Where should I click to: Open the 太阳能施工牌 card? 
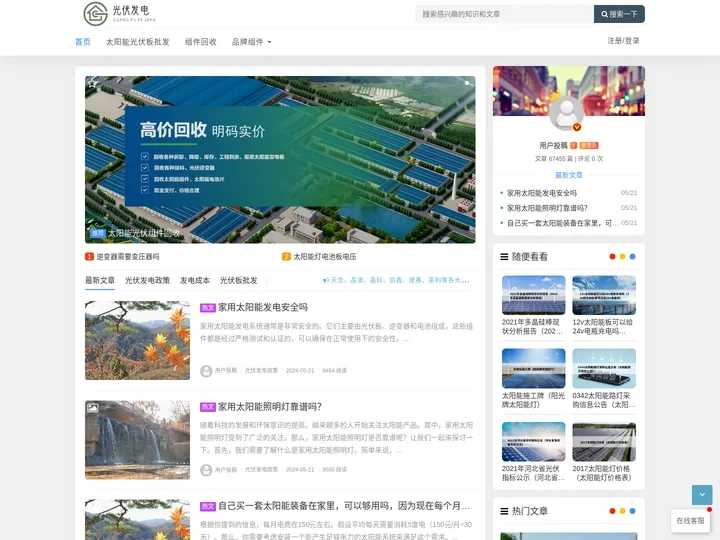coord(533,379)
